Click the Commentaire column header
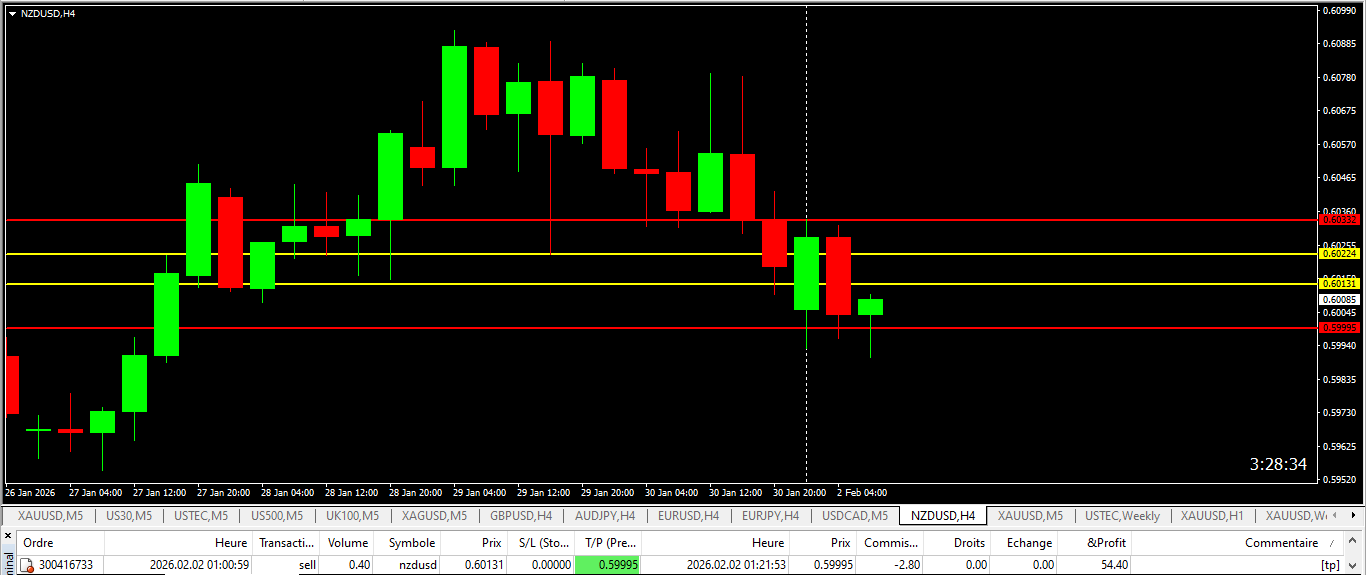The image size is (1366, 575). [x=1280, y=543]
